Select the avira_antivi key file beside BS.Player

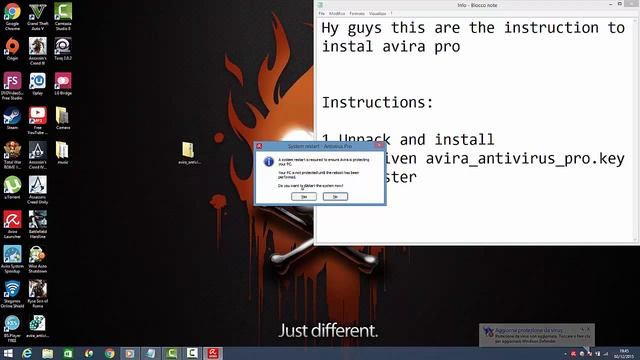[38, 327]
